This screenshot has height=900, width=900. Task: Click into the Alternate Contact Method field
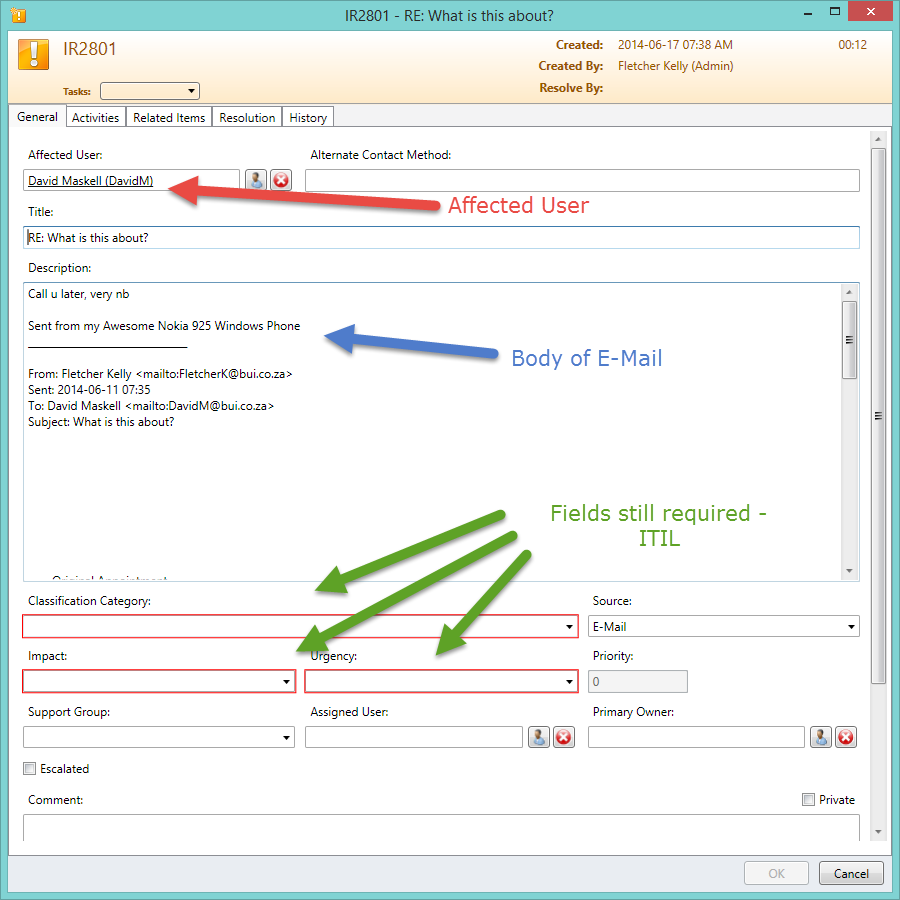tap(582, 180)
